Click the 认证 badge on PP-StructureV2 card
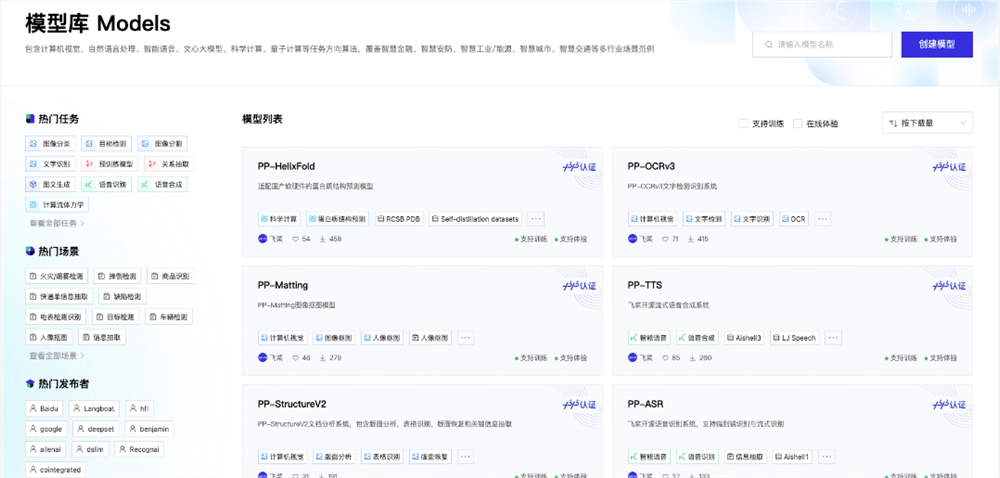This screenshot has width=1000, height=478. click(x=577, y=405)
